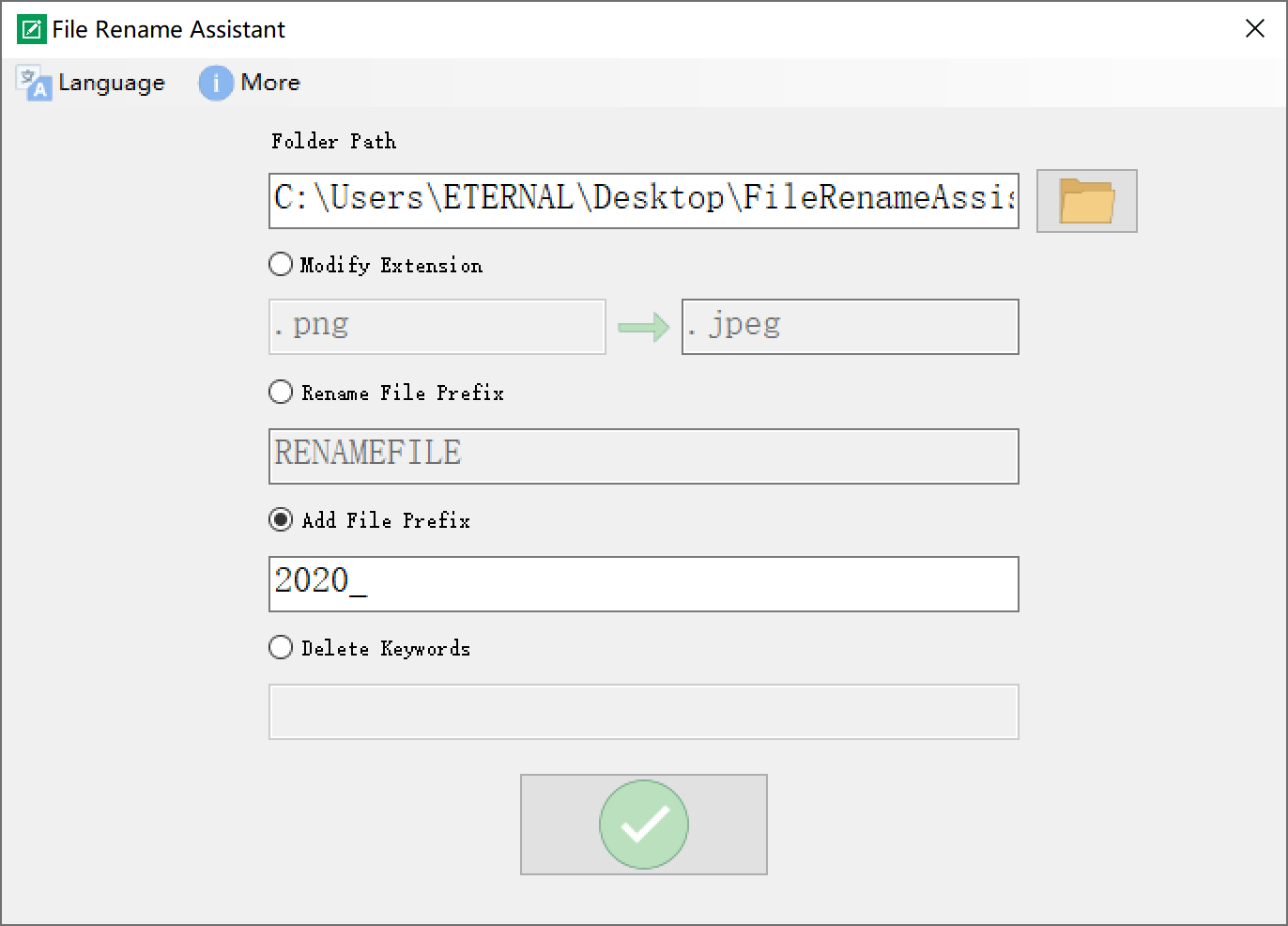Select the Add File Prefix radio button
Viewport: 1288px width, 926px height.
(x=281, y=520)
